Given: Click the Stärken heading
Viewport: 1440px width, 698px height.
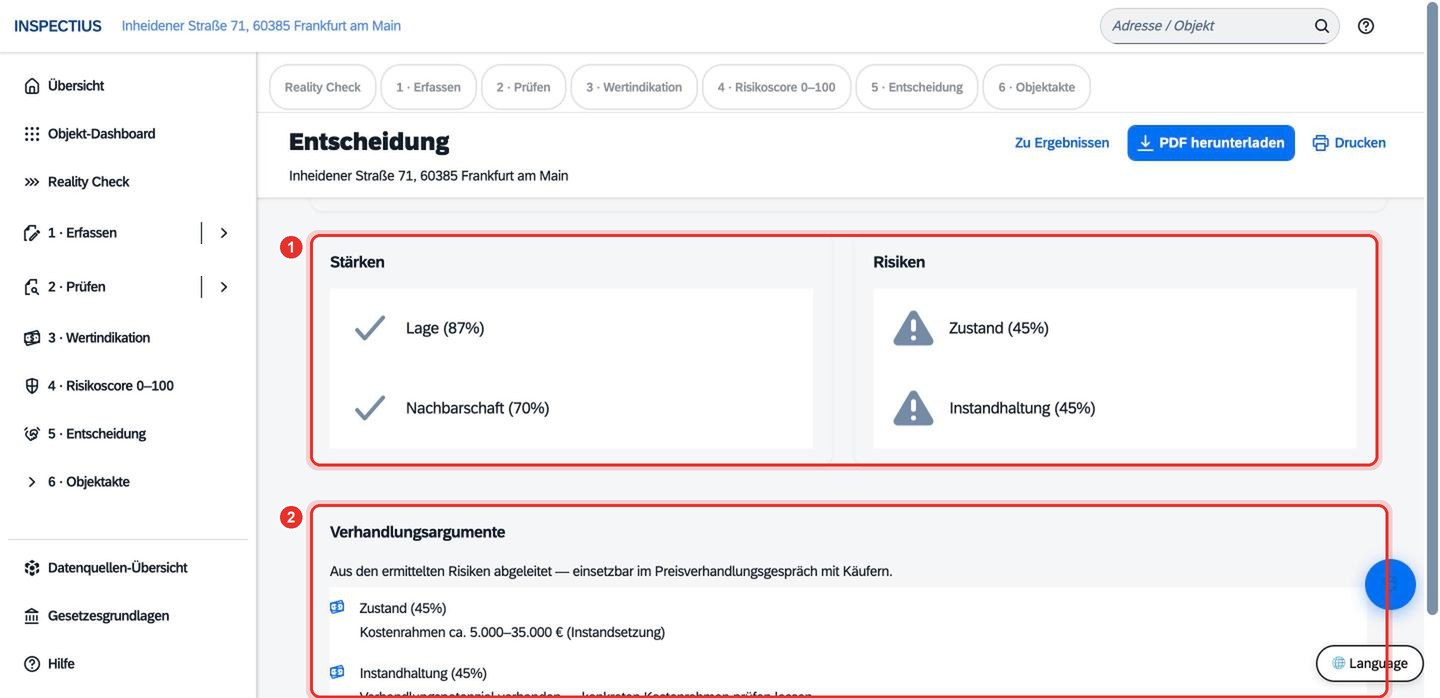Looking at the screenshot, I should pyautogui.click(x=358, y=262).
